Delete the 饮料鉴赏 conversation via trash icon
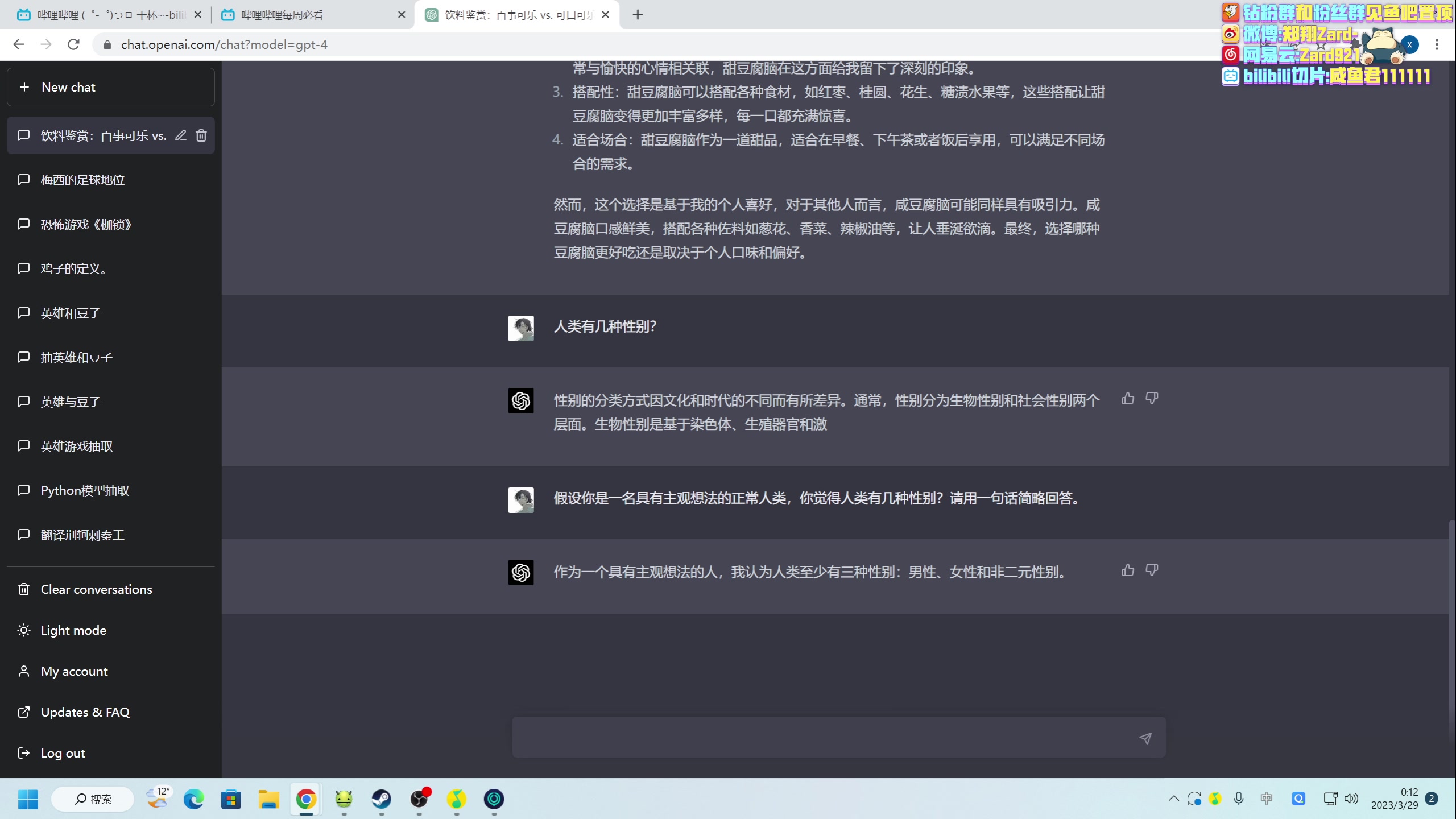 pyautogui.click(x=201, y=135)
